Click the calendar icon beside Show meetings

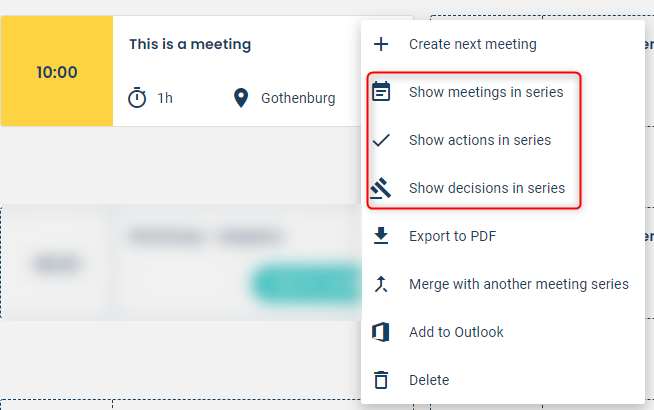(381, 92)
